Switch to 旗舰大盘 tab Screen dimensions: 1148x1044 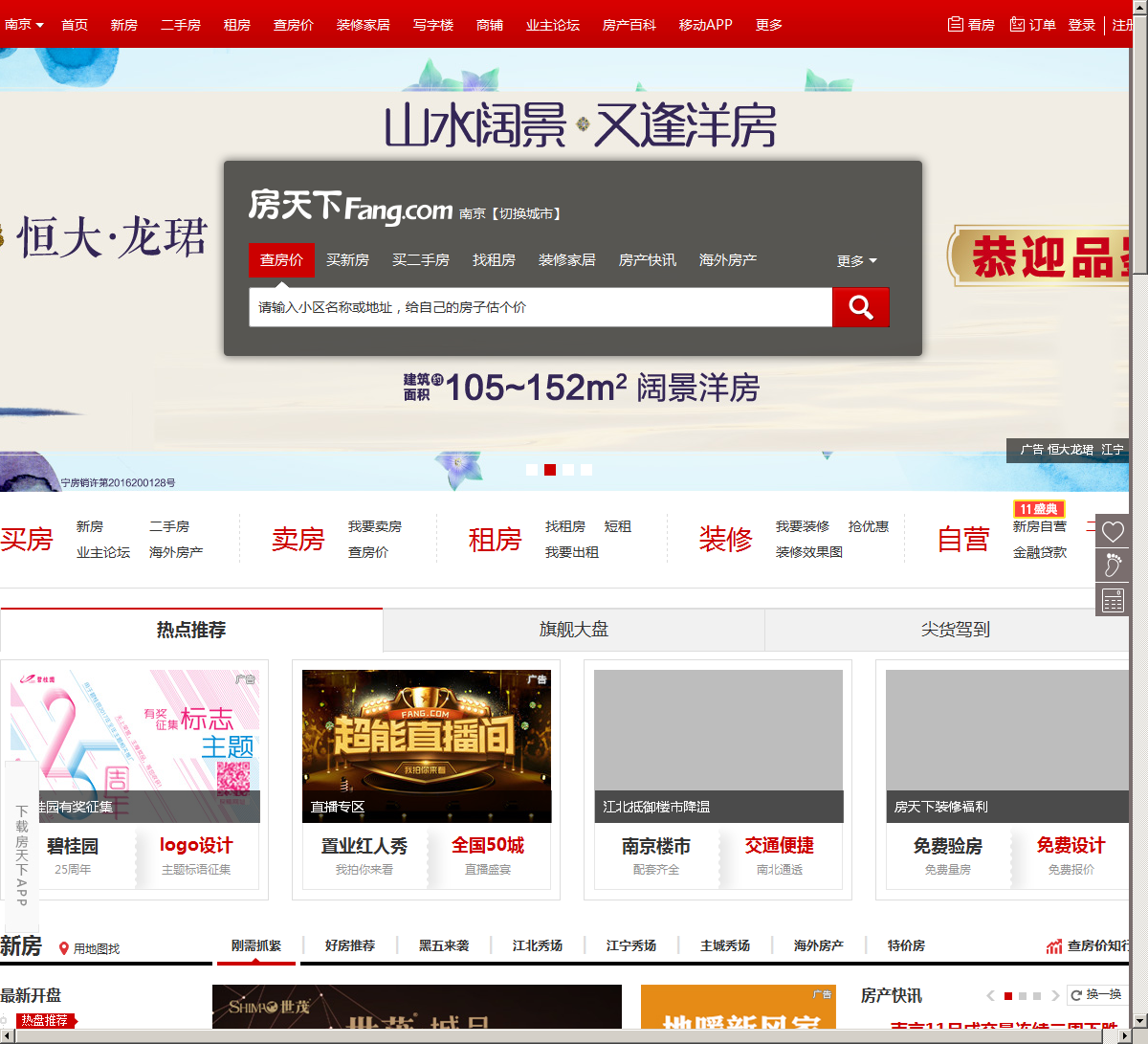[x=574, y=630]
